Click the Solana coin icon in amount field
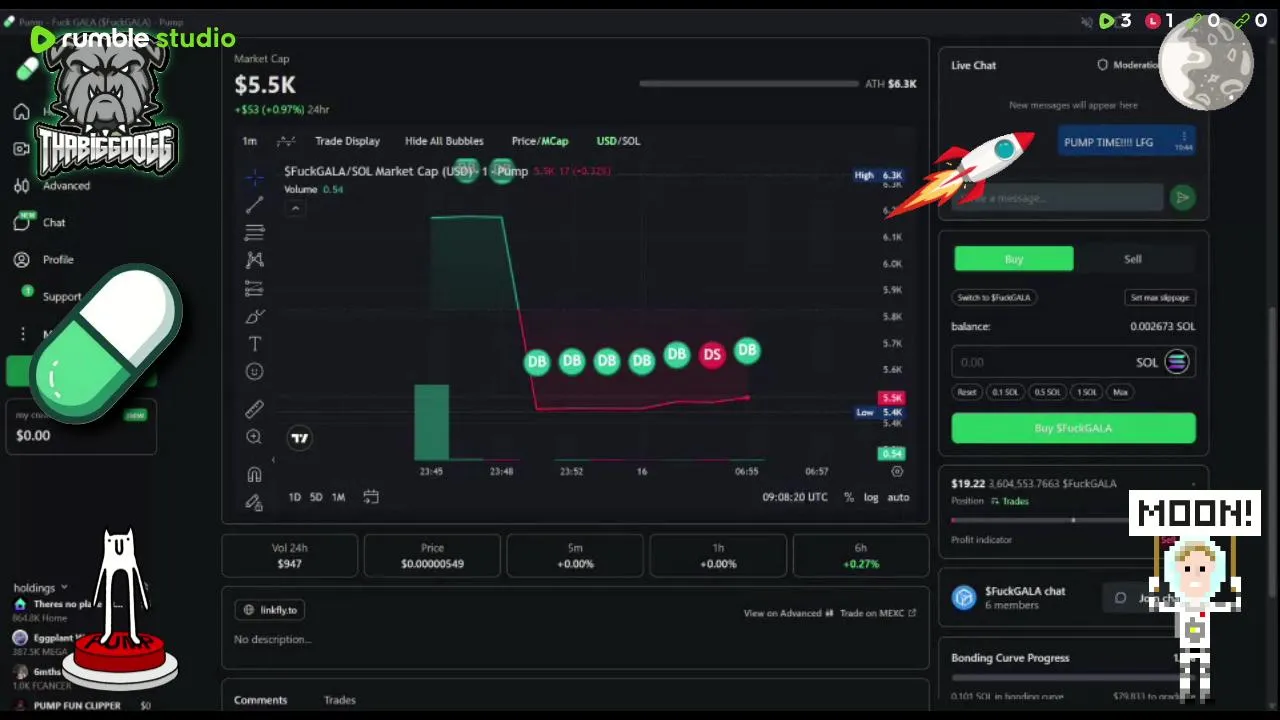This screenshot has height=720, width=1280. click(1177, 362)
